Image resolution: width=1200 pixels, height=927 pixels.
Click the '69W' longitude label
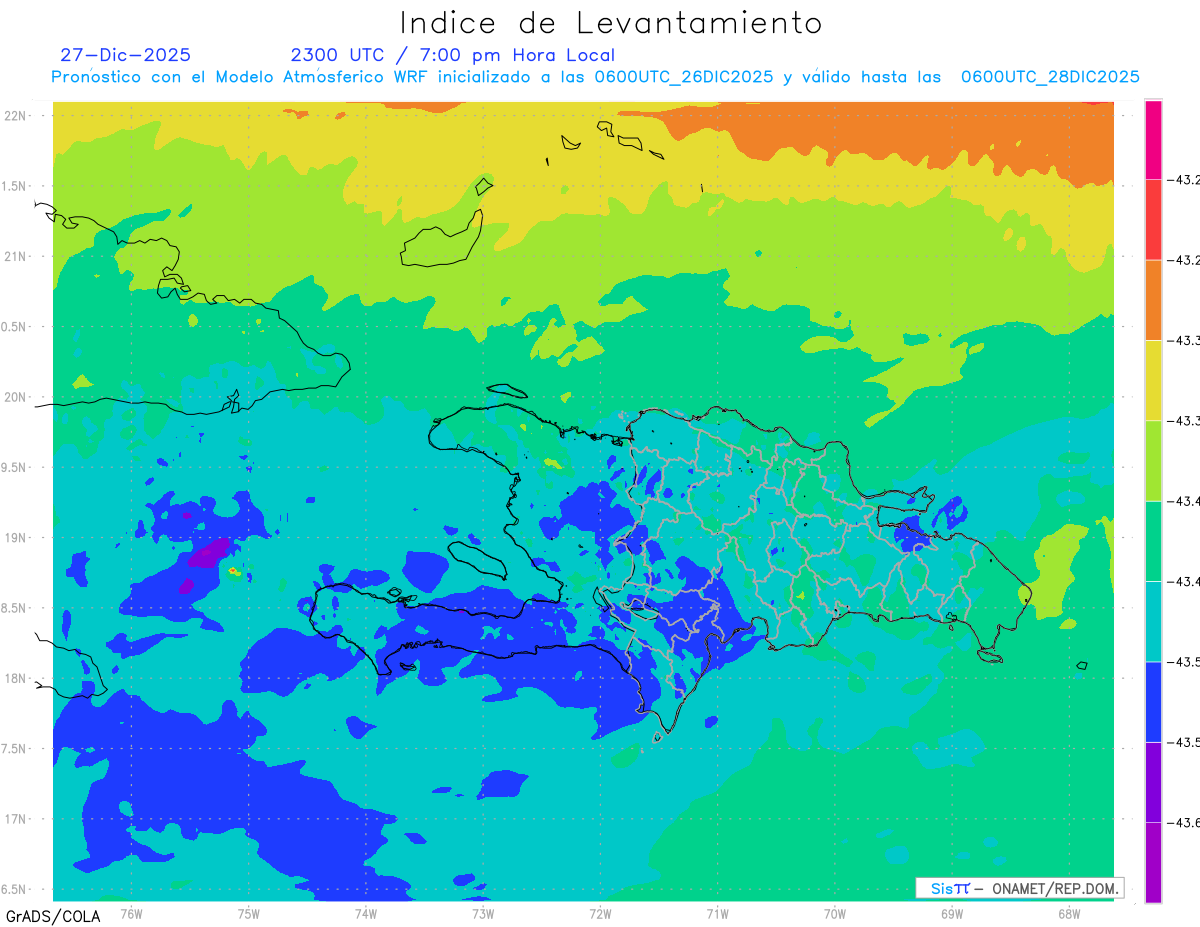[952, 913]
